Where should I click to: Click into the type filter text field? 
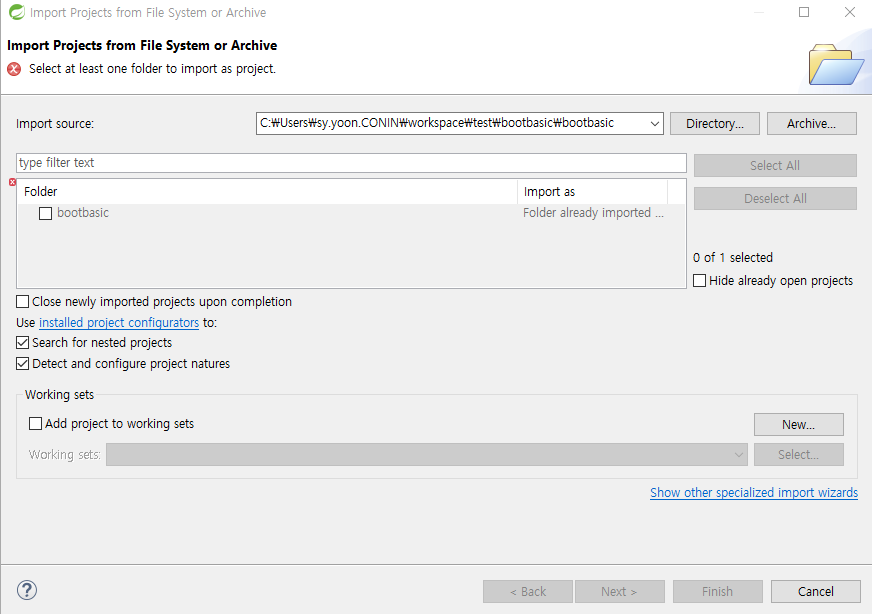(x=351, y=163)
